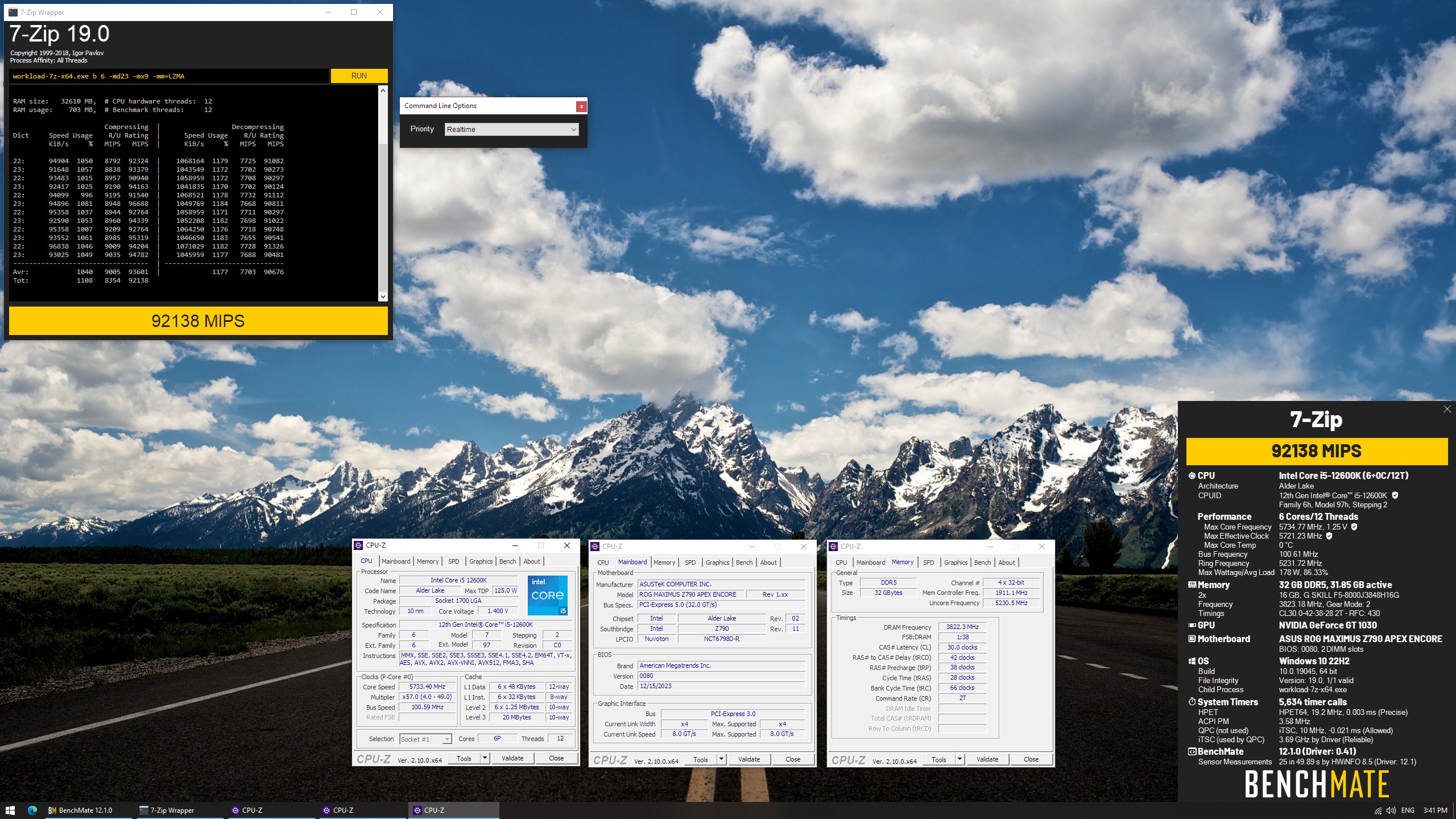Launch Microsoft Edge from taskbar
This screenshot has width=1456, height=819.
click(32, 810)
